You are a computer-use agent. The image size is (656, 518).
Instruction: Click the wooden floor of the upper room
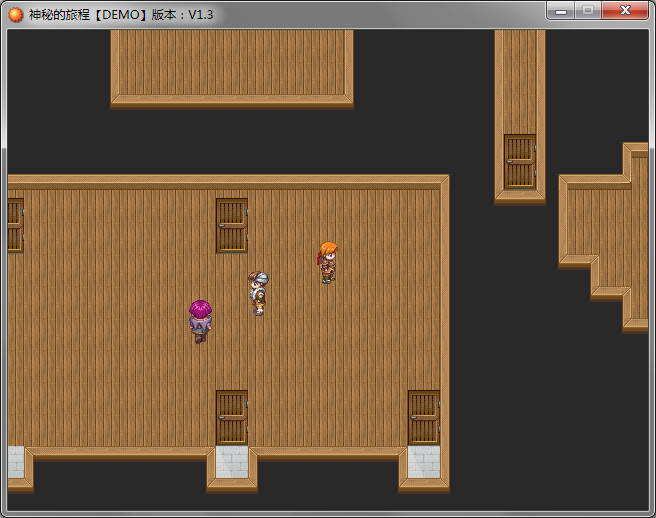(231, 62)
